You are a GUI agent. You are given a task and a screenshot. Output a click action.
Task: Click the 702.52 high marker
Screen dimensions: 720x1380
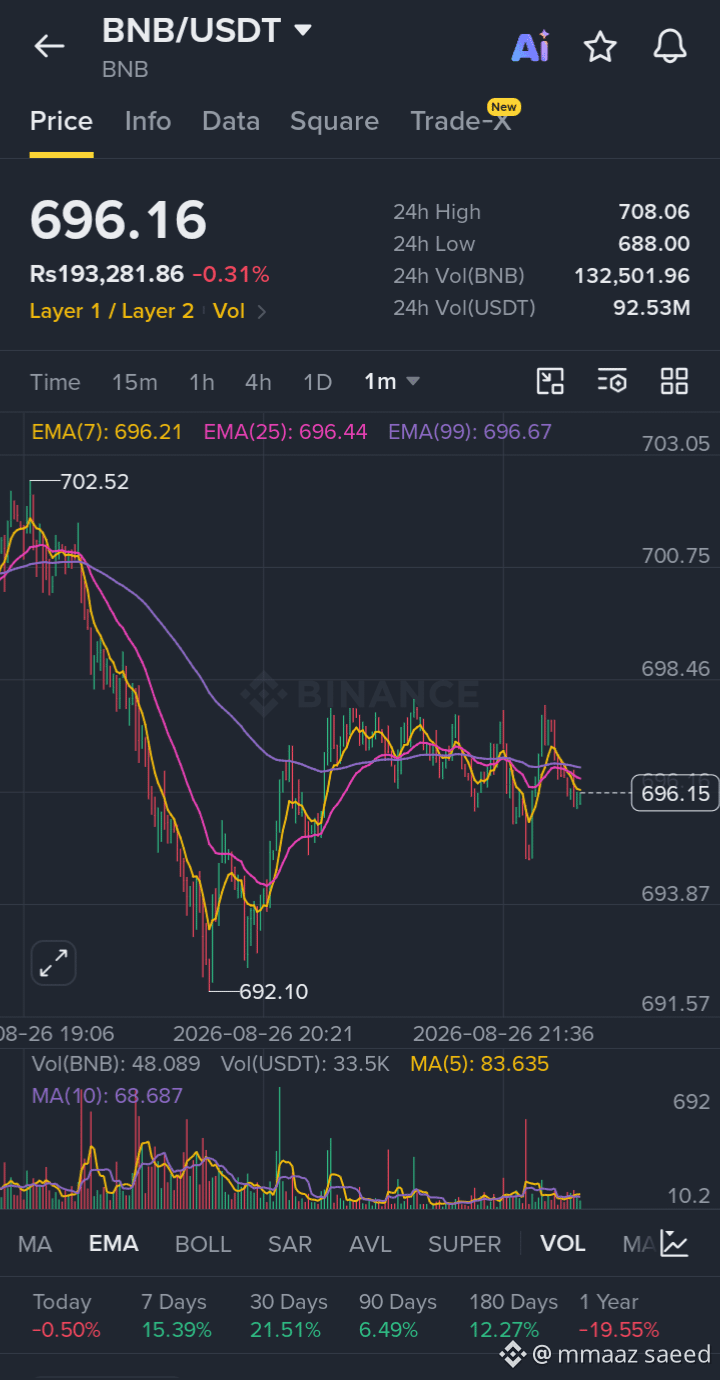coord(94,482)
